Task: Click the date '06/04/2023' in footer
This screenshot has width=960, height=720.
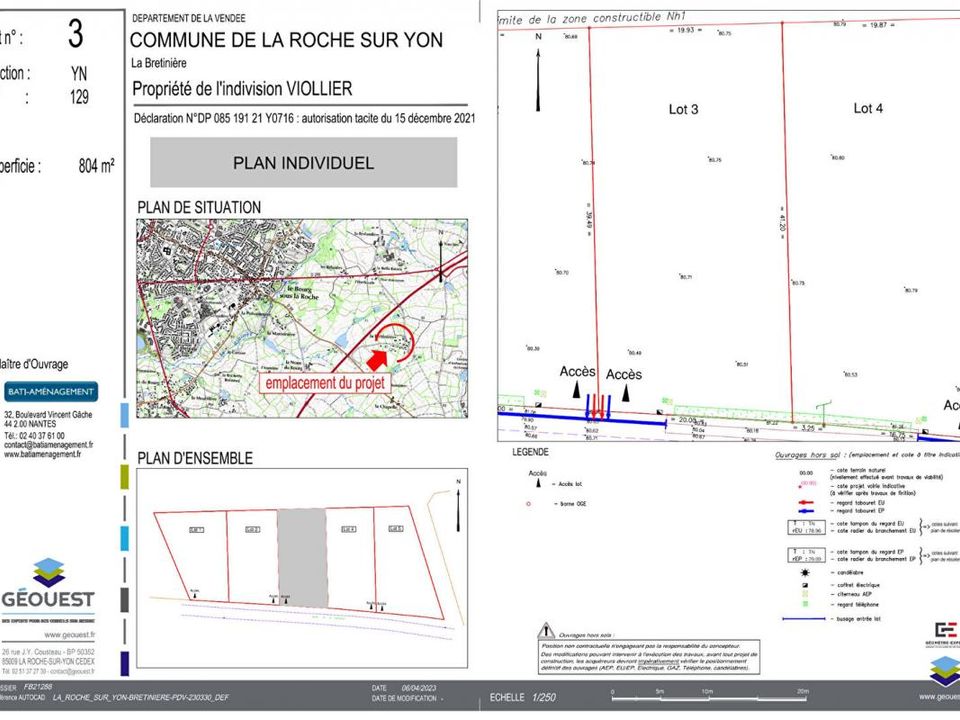Action: pos(419,688)
